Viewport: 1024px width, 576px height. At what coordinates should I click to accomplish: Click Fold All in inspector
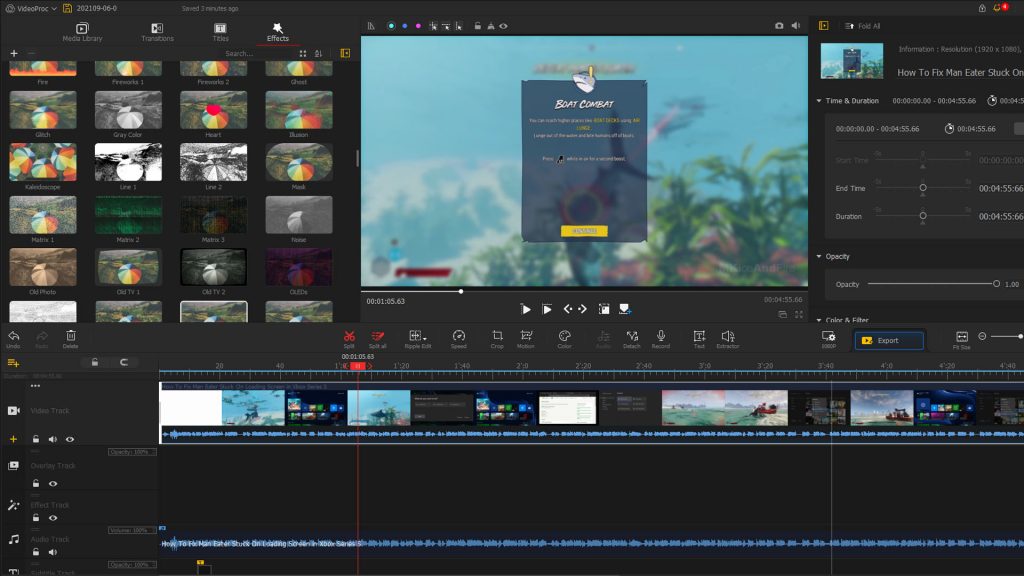863,26
